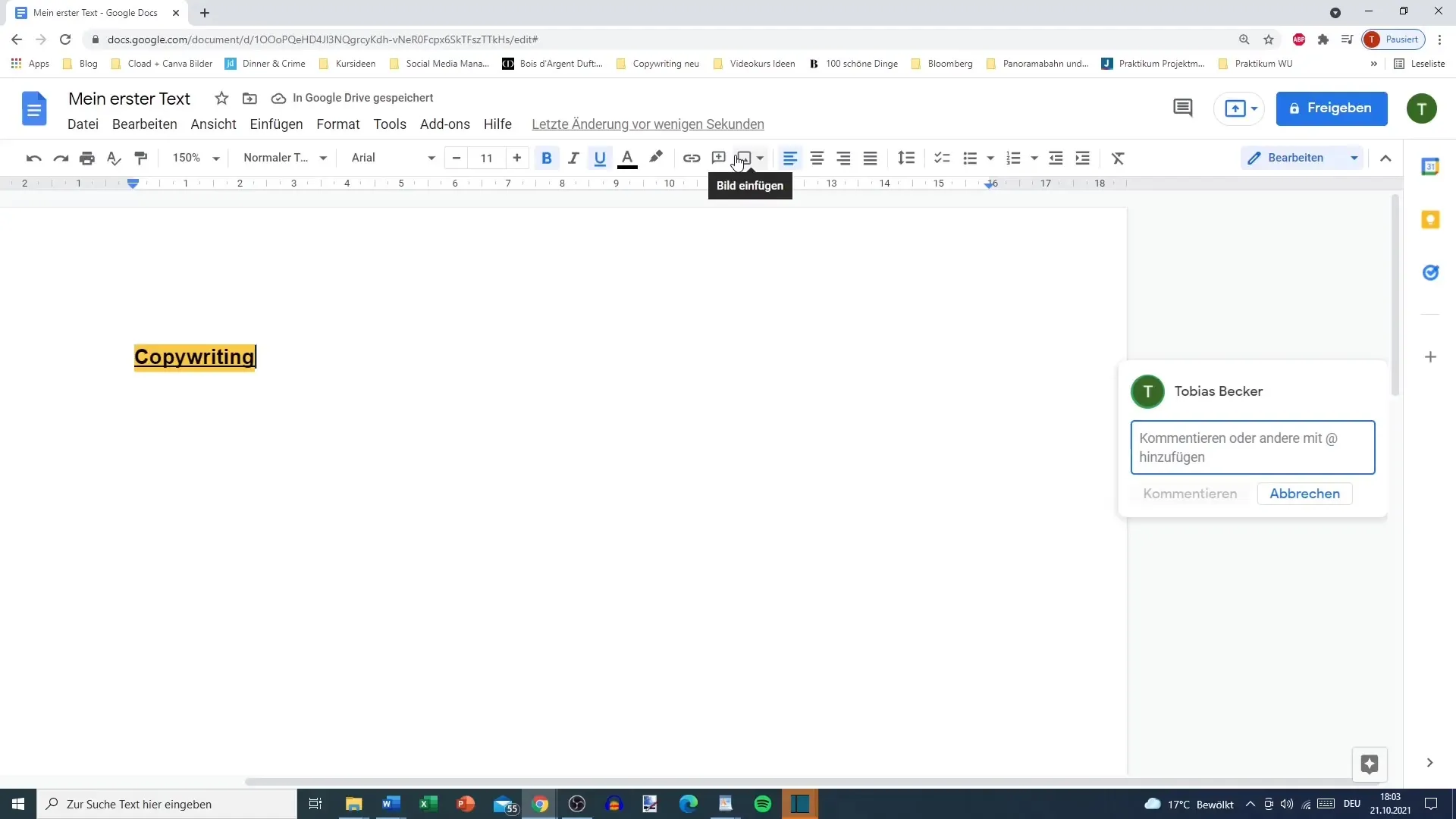The width and height of the screenshot is (1456, 819).
Task: Star the document Mein erster Text
Action: (x=221, y=98)
